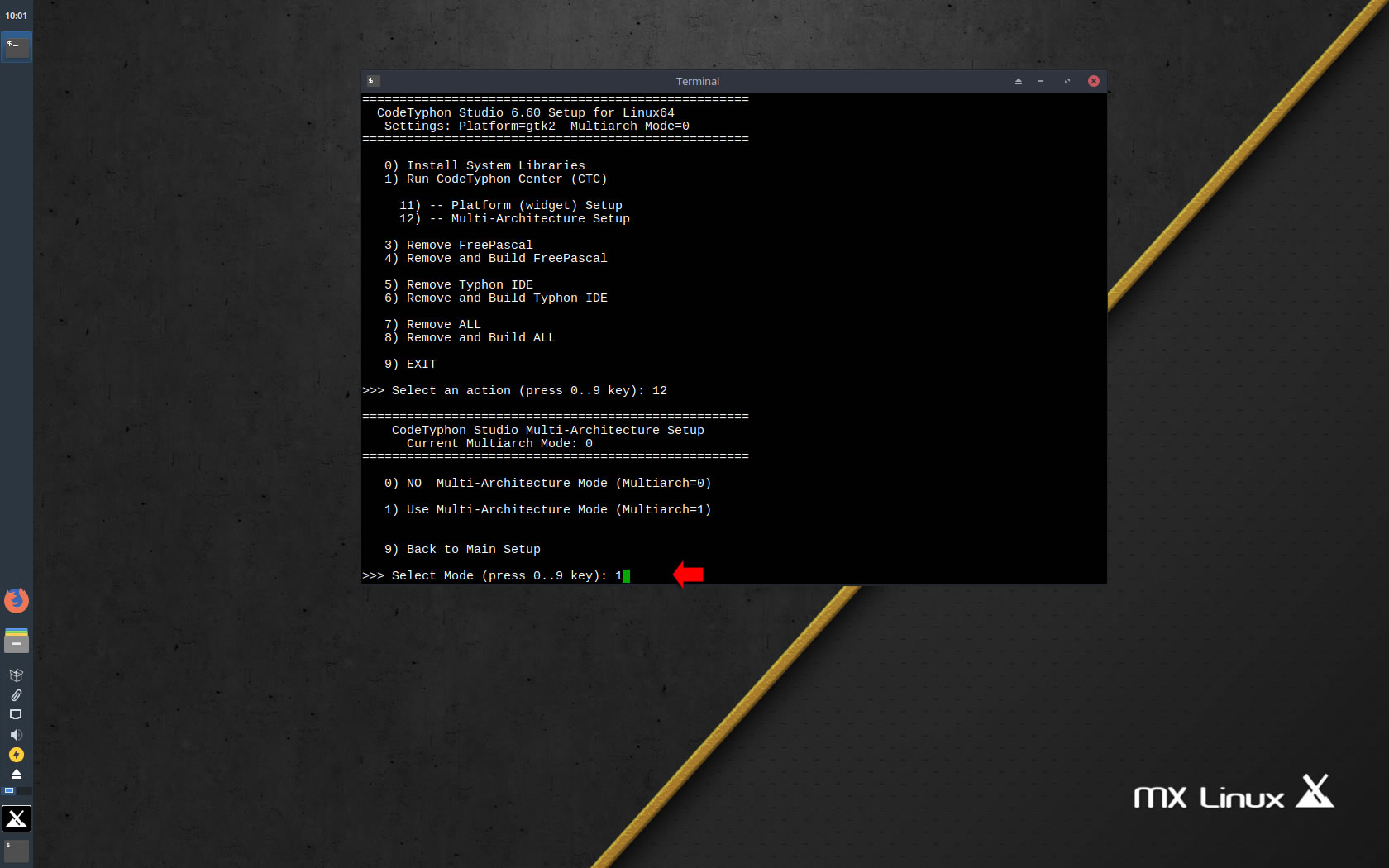Open the package updater box icon
1389x868 pixels.
click(x=16, y=675)
